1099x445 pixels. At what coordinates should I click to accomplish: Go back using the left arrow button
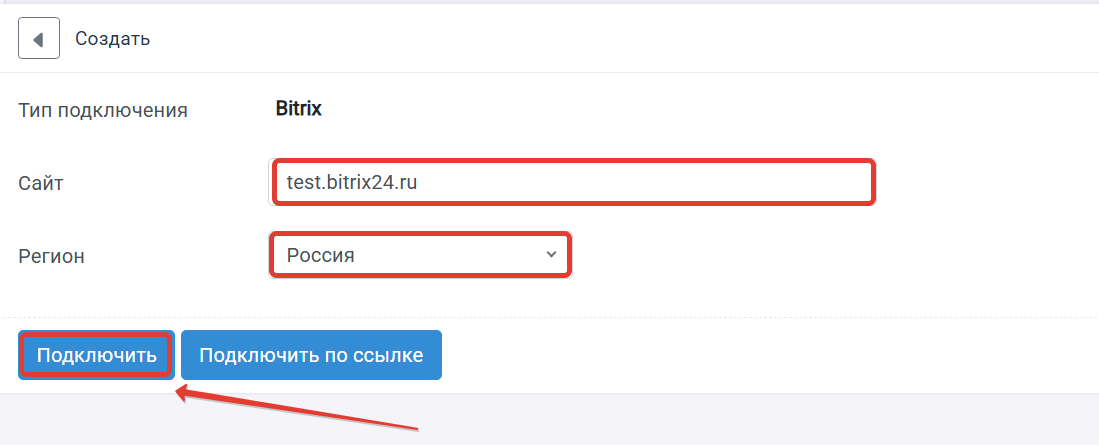[39, 39]
